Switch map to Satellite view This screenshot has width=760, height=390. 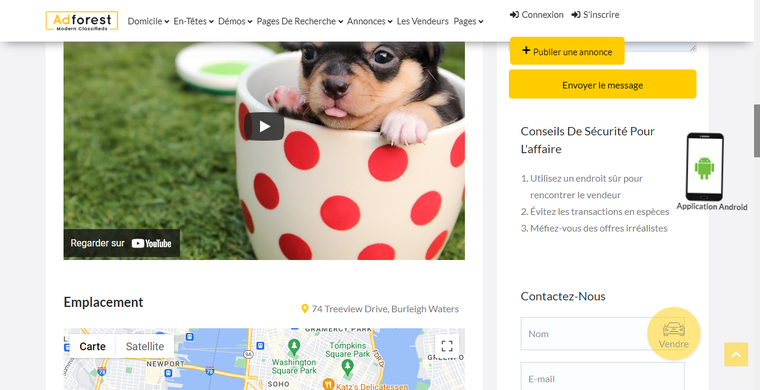145,346
